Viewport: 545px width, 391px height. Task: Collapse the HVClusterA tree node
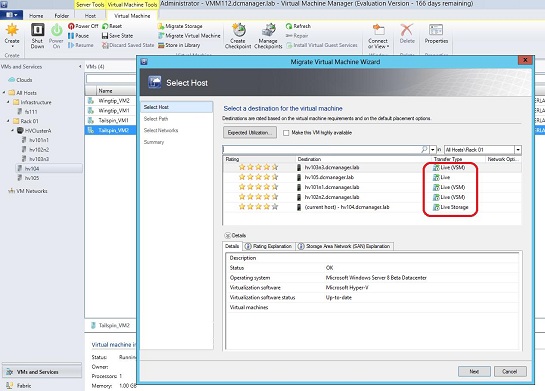click(x=13, y=130)
